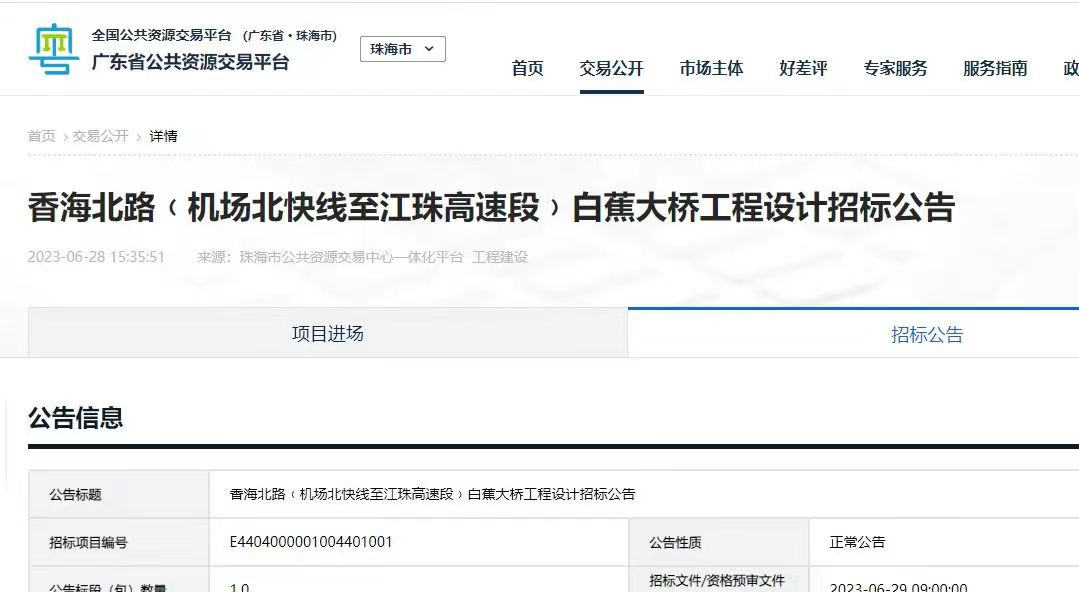Click the large 白蕉大桥工程设计招标公告 page heading

491,208
